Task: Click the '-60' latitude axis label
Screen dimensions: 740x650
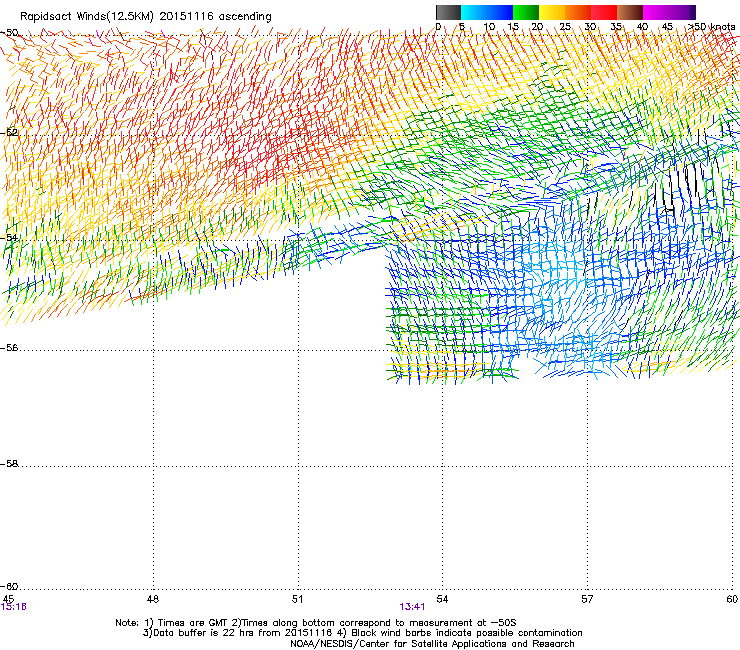Action: (x=9, y=587)
